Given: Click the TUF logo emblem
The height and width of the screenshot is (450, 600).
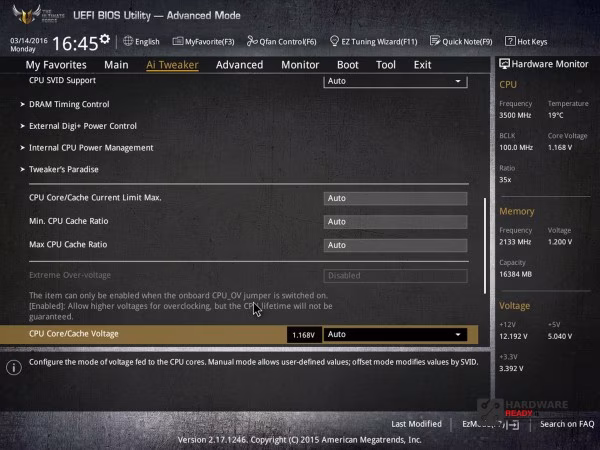Looking at the screenshot, I should point(26,15).
